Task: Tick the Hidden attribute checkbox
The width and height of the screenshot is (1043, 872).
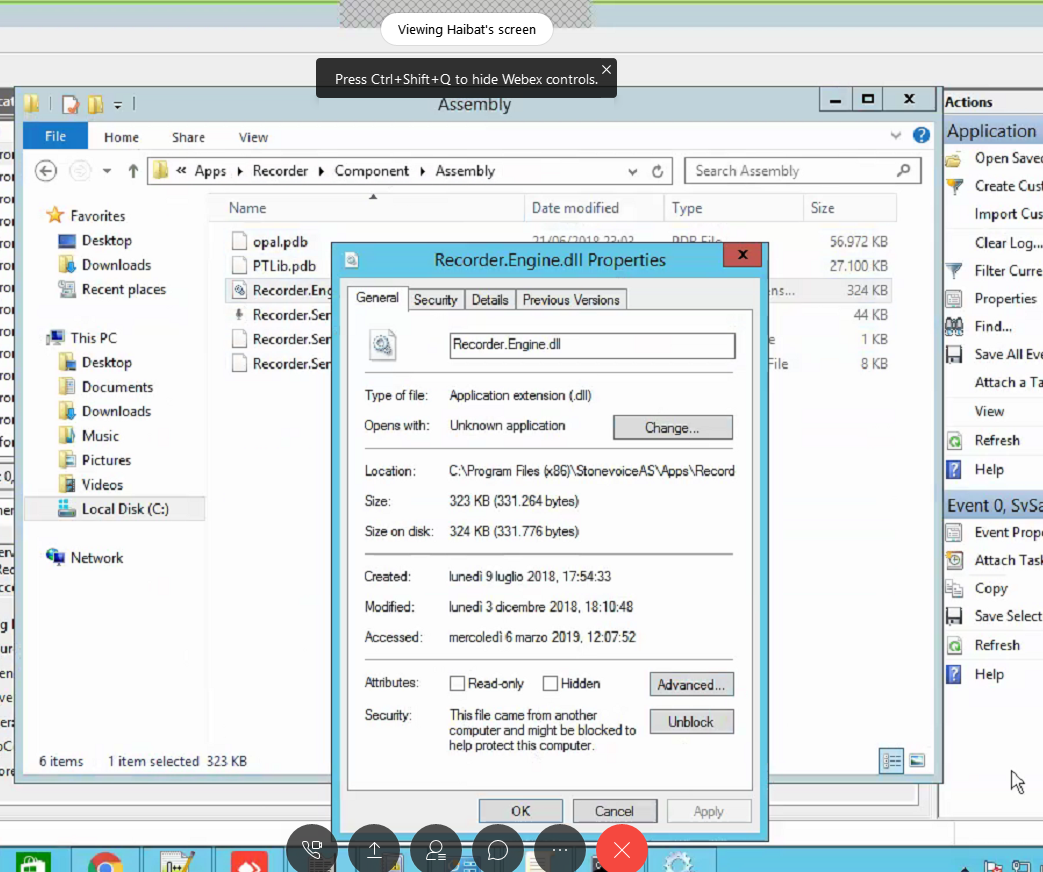Action: (x=550, y=684)
